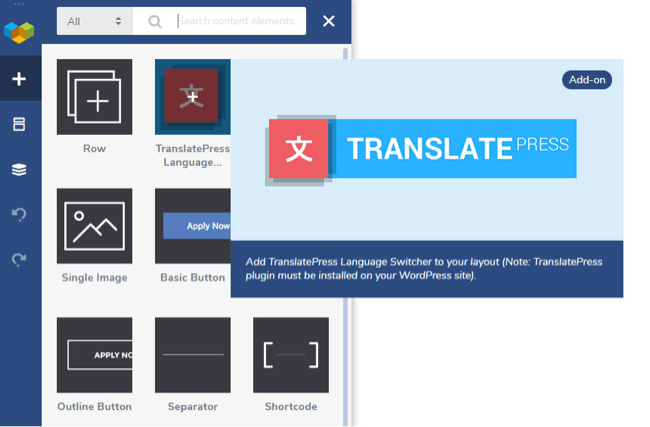Open the Tree View layers icon
This screenshot has height=427, width=650.
tap(19, 169)
